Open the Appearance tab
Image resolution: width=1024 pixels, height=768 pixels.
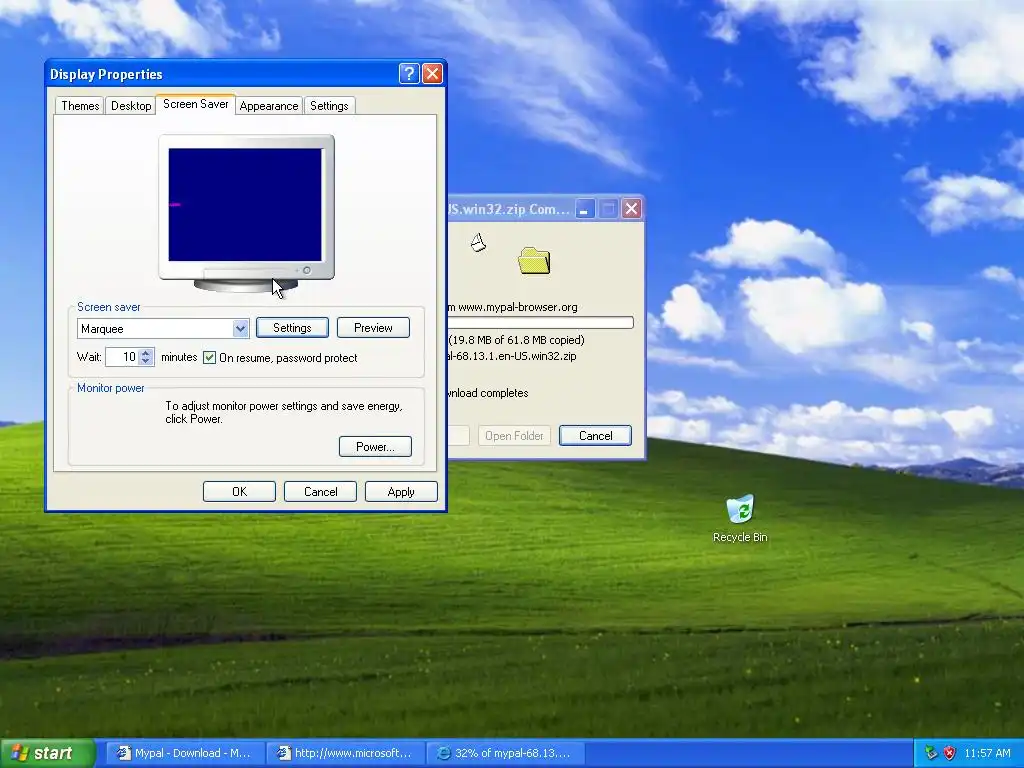268,106
